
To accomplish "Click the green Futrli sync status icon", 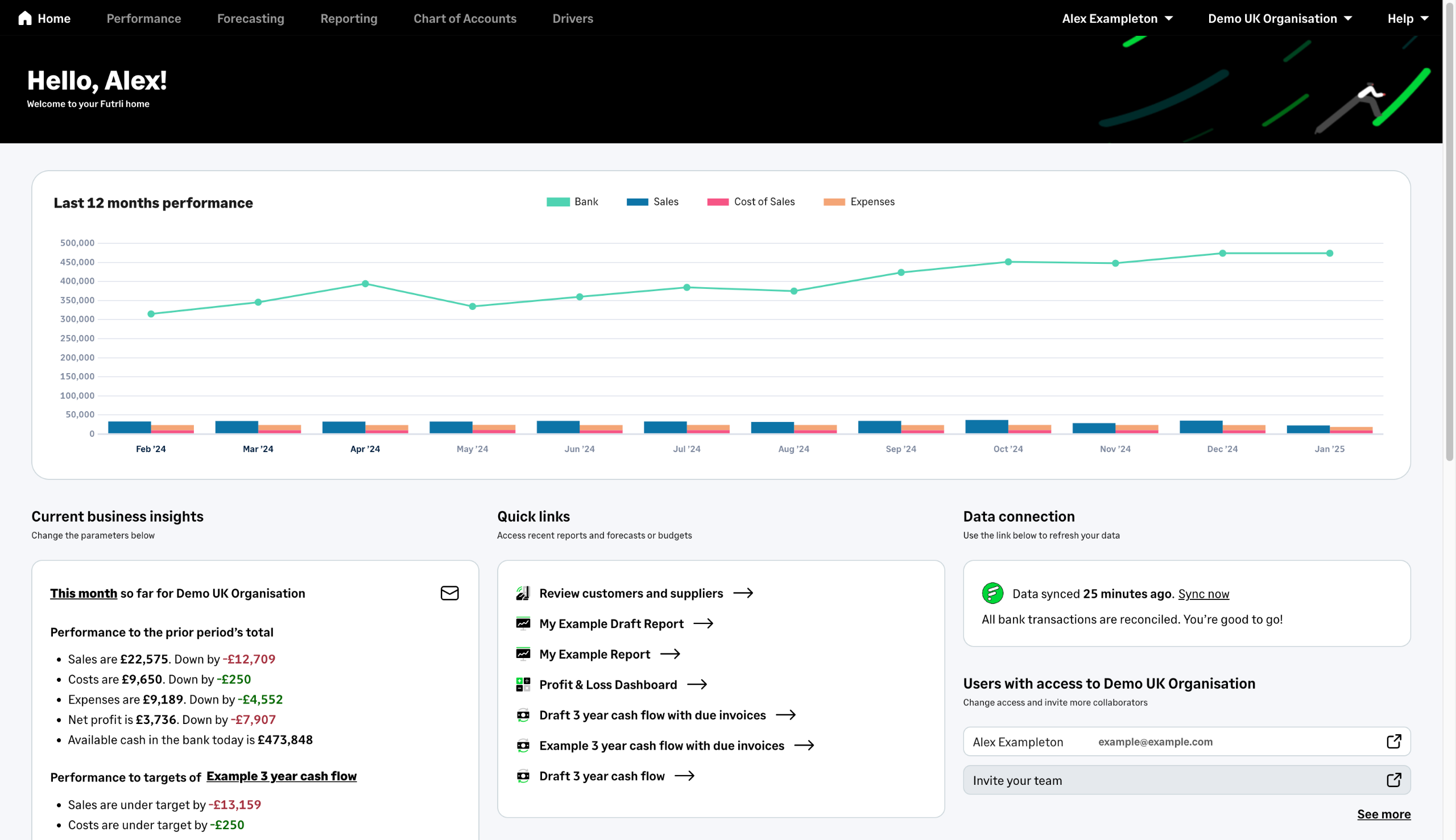I will [x=992, y=593].
